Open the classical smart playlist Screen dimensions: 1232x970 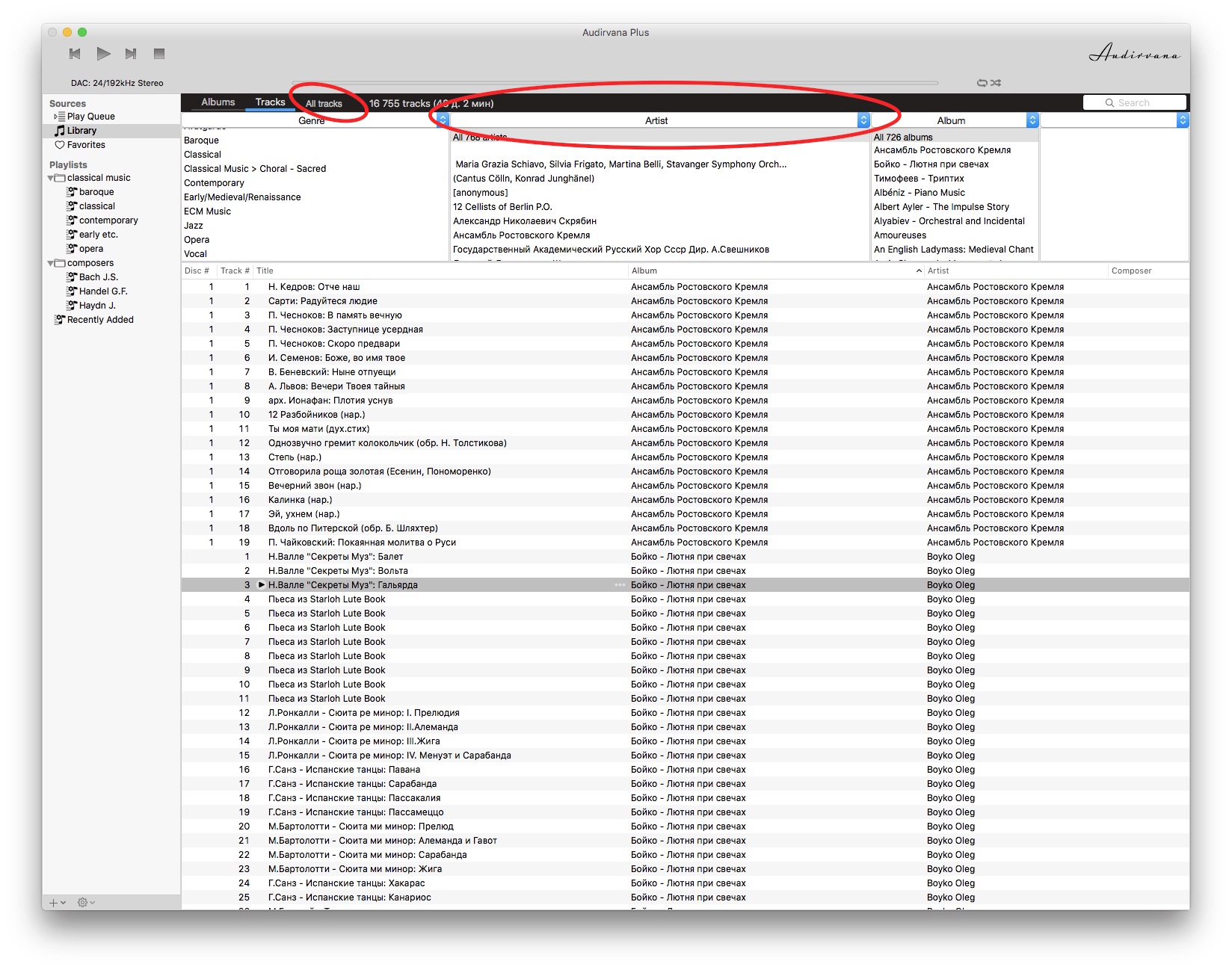click(97, 206)
